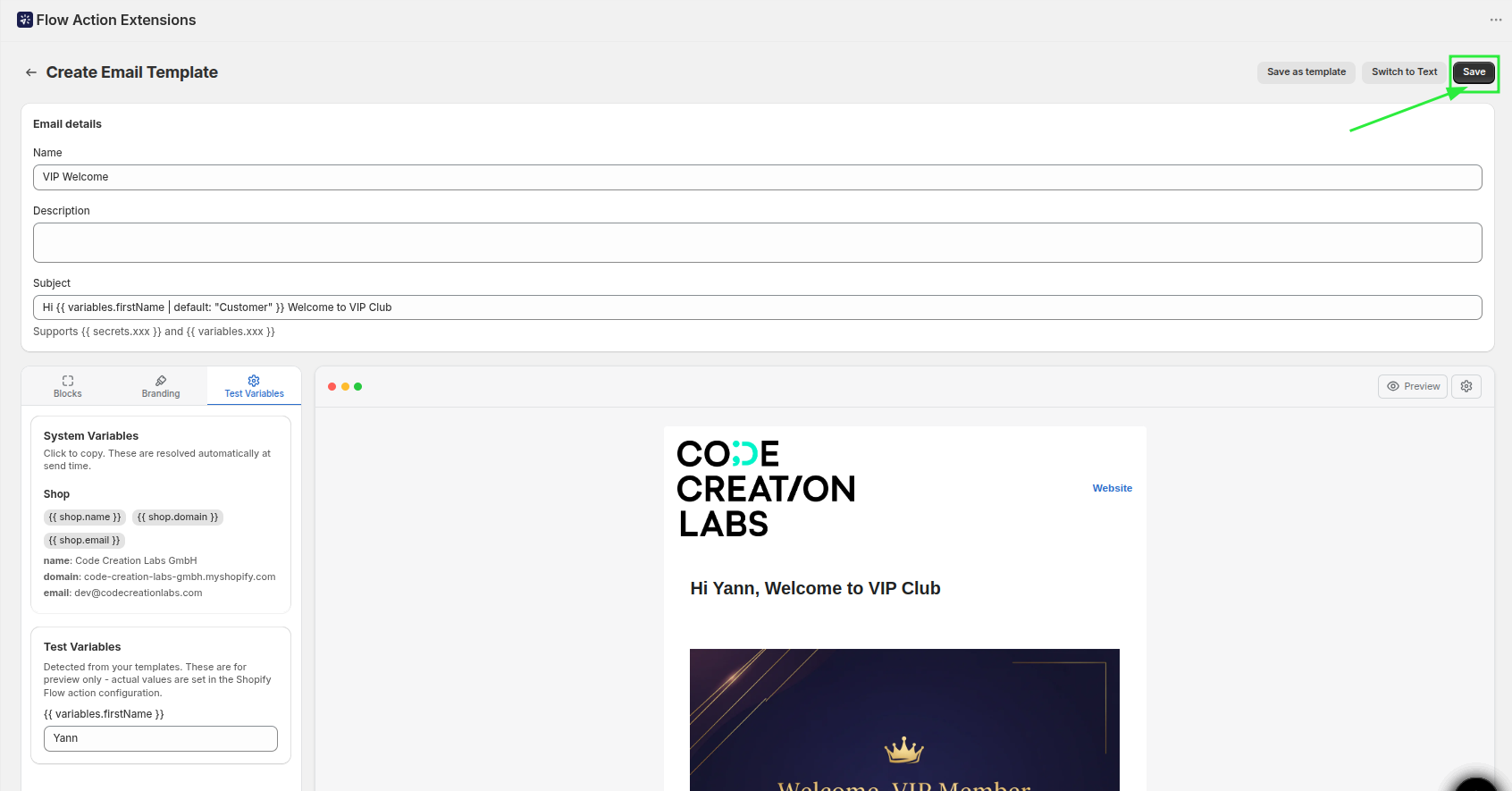
Task: Click Save as template
Action: [1306, 72]
